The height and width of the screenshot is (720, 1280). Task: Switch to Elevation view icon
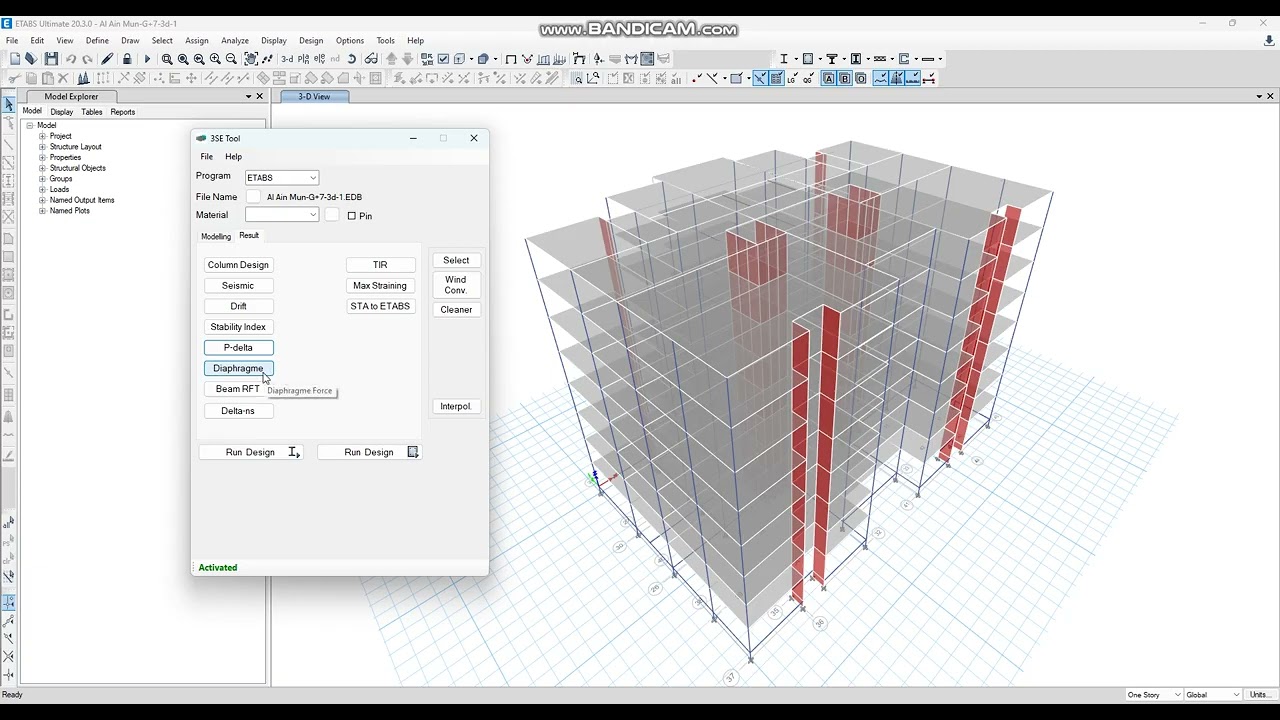319,59
